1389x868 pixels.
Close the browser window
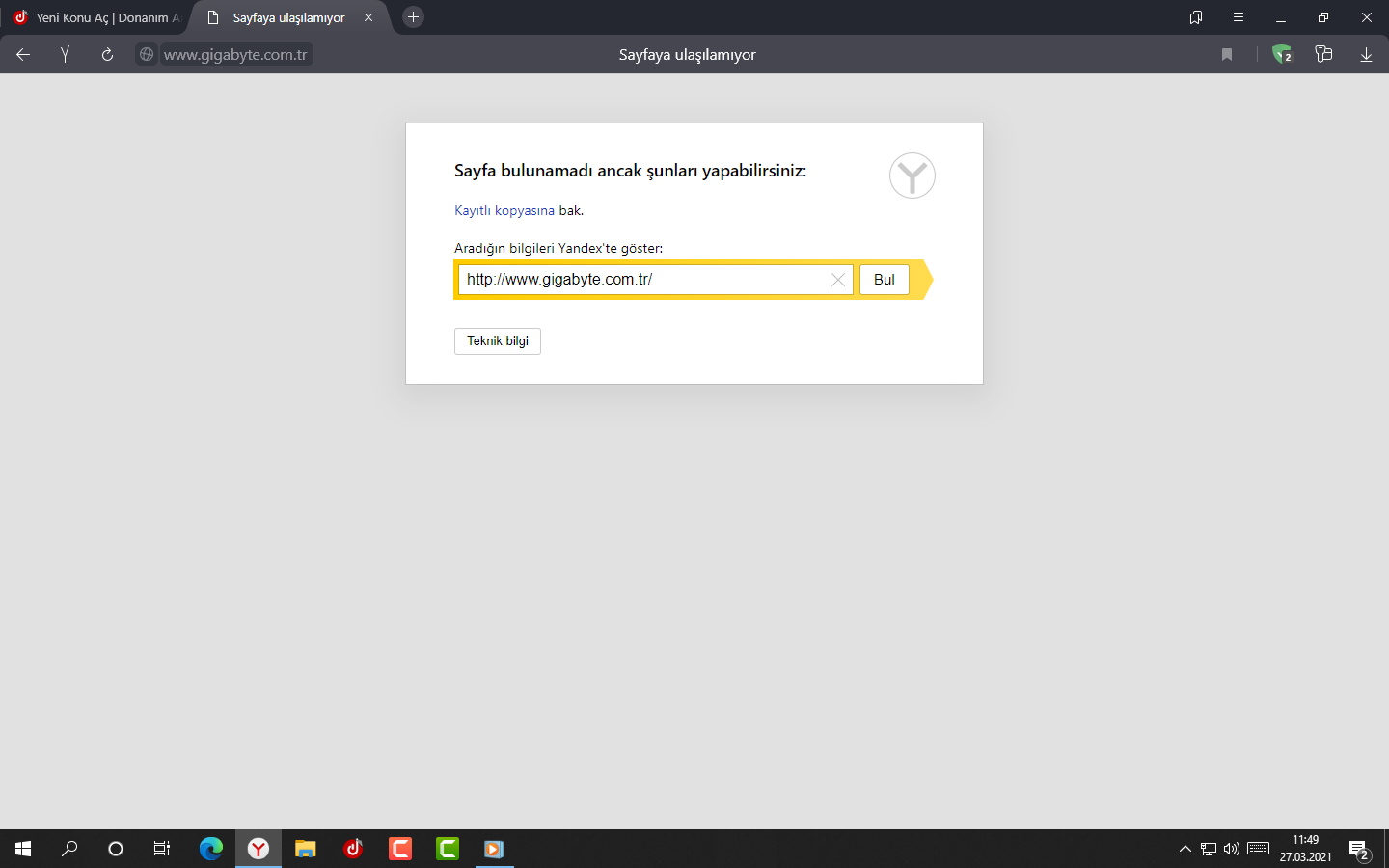coord(1367,17)
